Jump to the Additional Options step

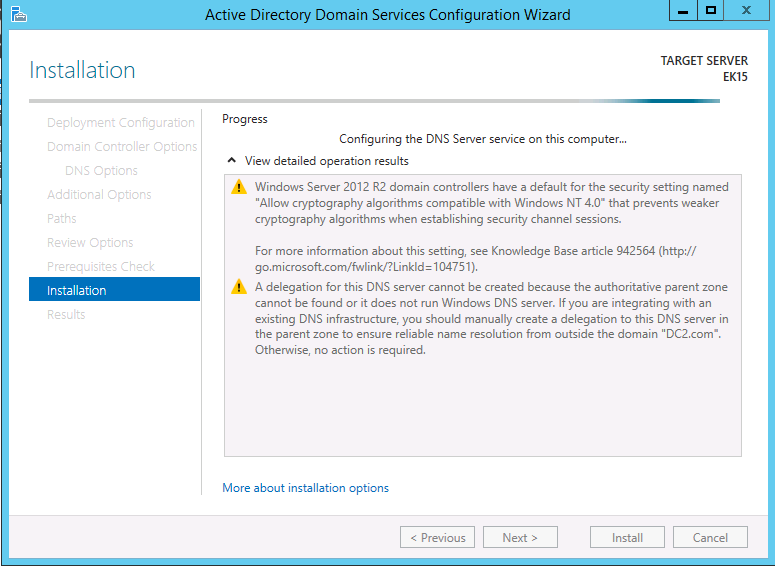tap(99, 194)
